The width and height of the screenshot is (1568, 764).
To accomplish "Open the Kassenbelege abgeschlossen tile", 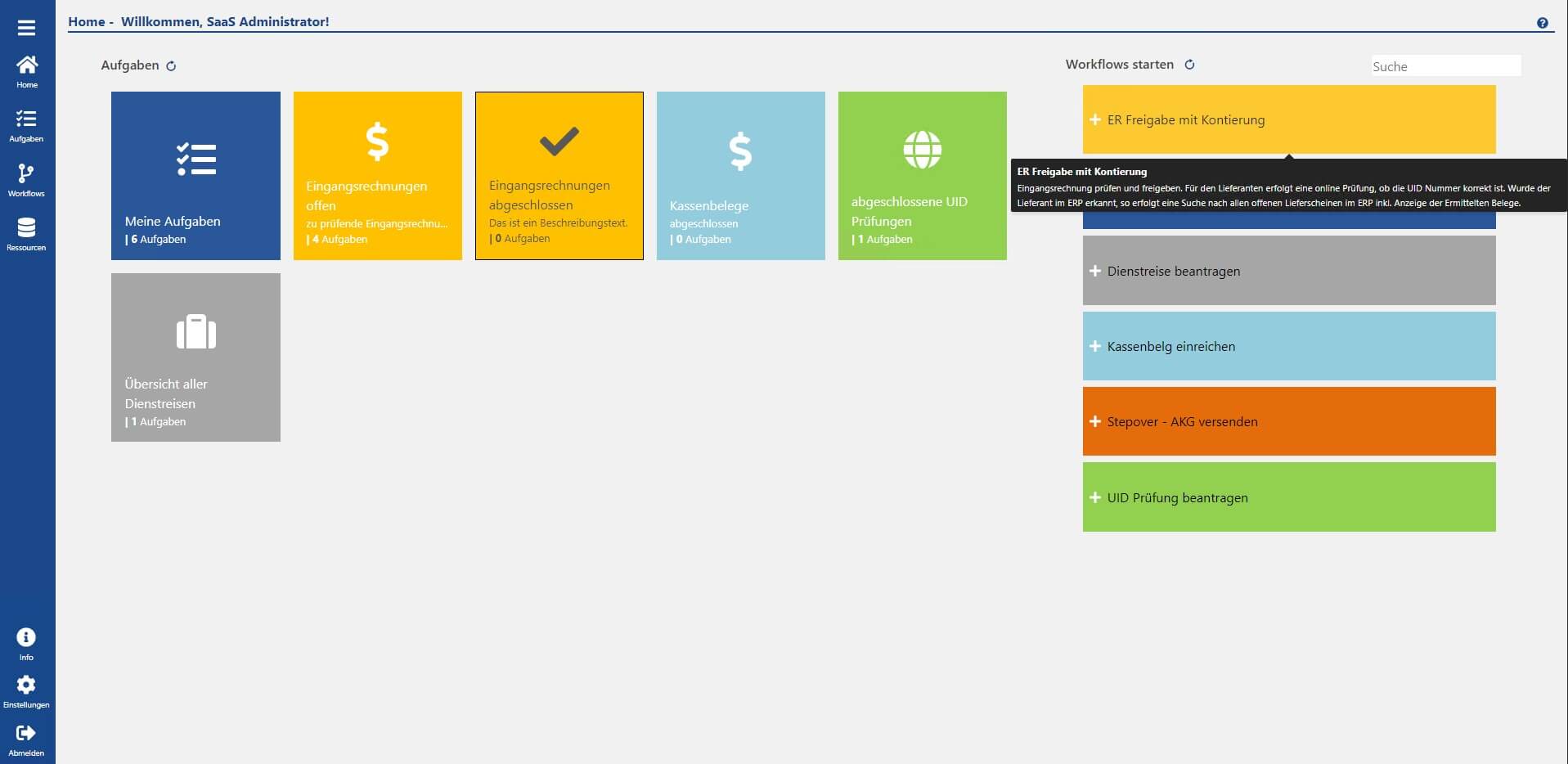I will [740, 176].
